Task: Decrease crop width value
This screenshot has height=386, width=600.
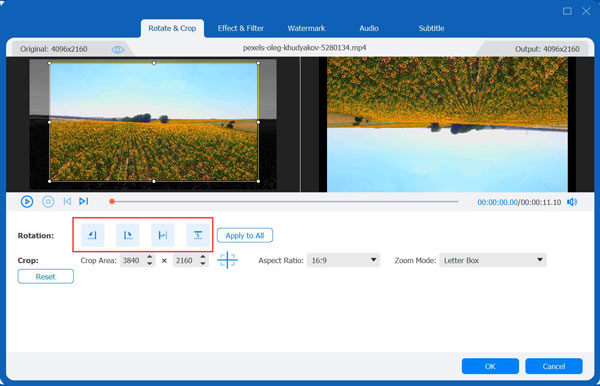Action: pos(150,264)
